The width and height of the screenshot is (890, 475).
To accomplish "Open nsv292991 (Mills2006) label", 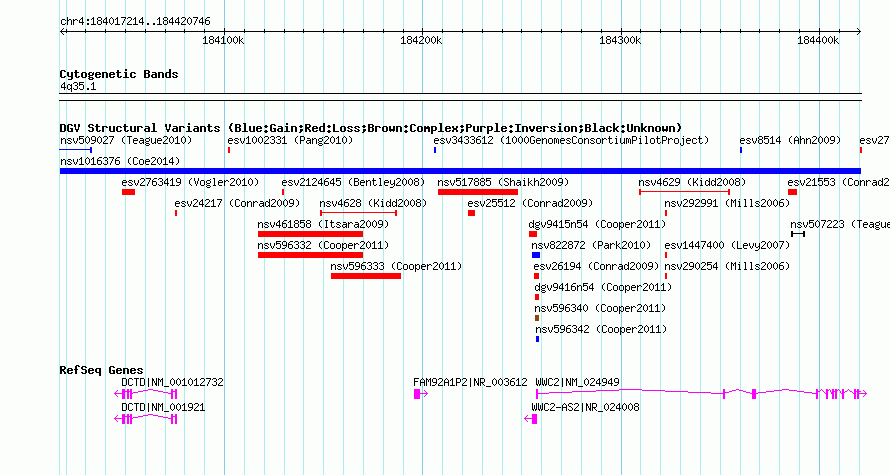I will 727,203.
